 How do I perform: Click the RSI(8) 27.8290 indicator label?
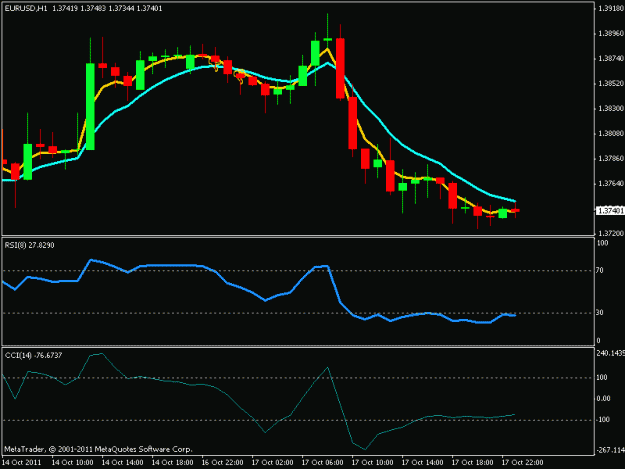point(29,245)
